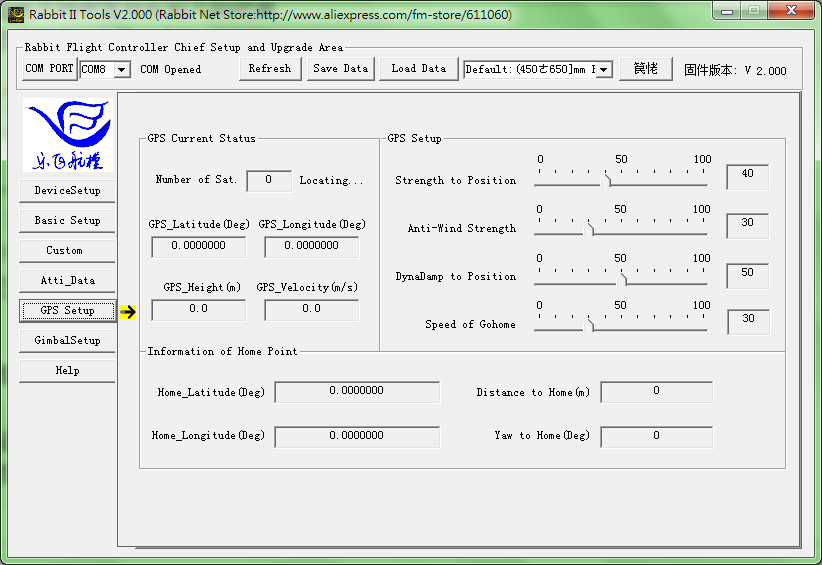Click the GPS_Longitude value field
822x565 pixels.
(312, 247)
